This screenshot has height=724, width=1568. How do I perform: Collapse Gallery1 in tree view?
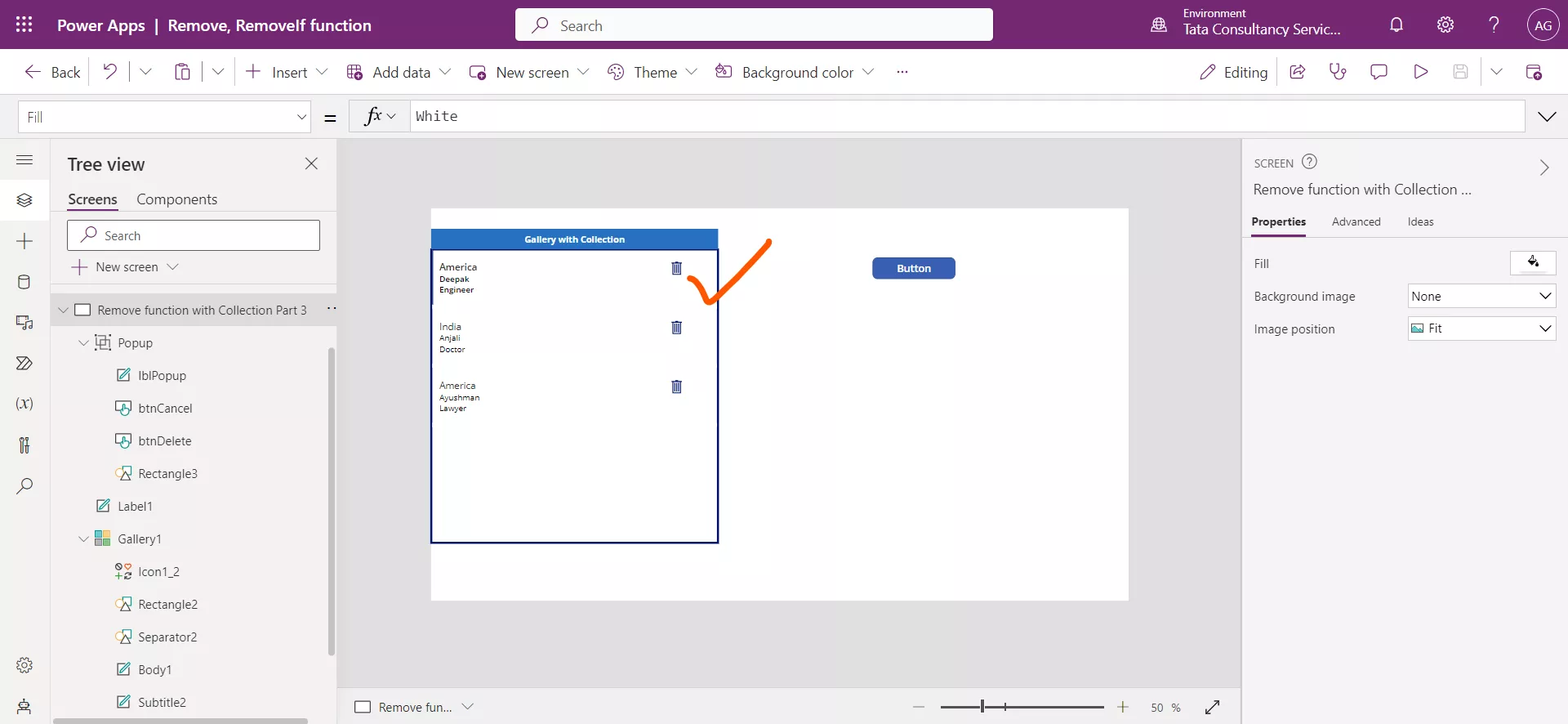83,539
